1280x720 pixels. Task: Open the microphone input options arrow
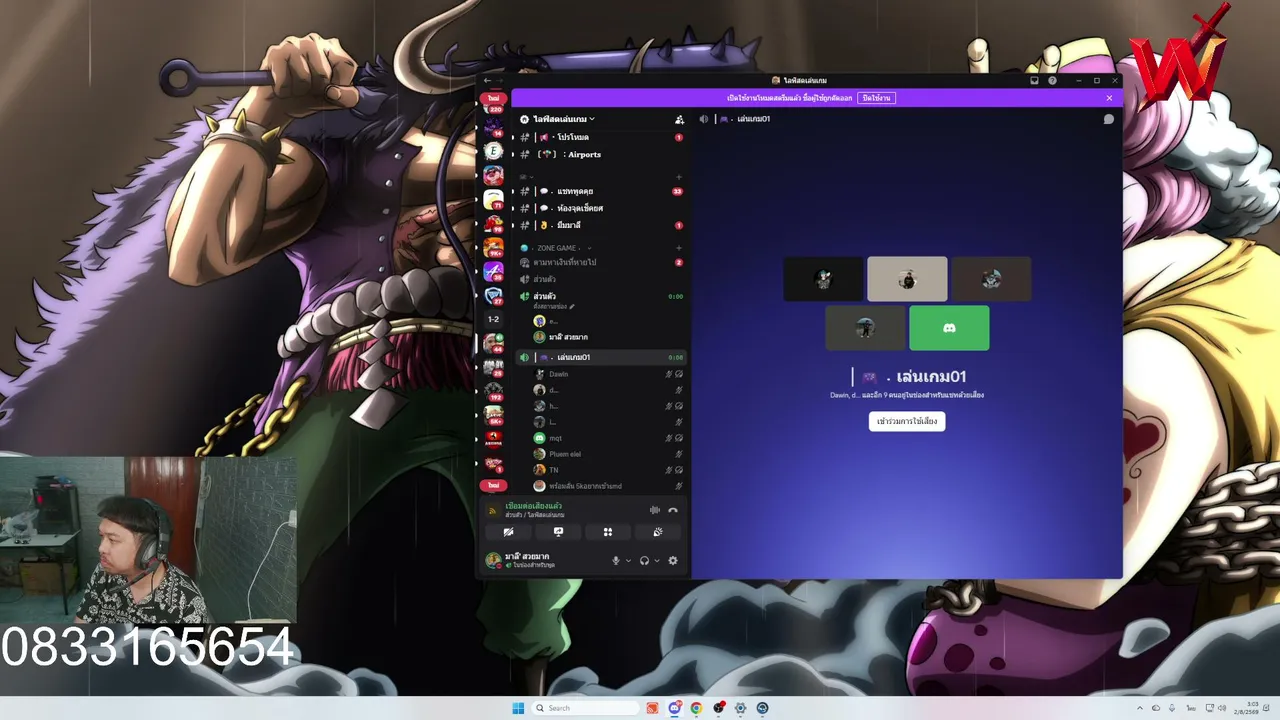[x=628, y=561]
